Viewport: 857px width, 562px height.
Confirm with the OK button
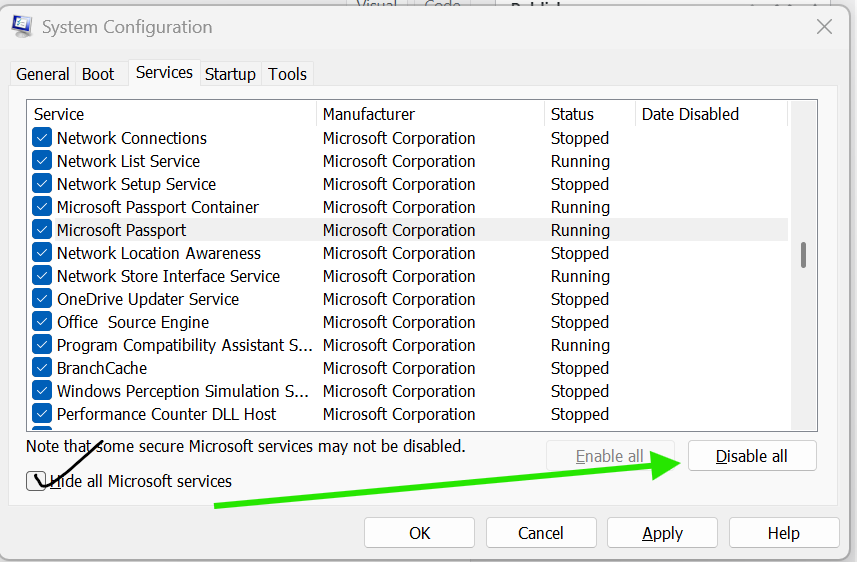[x=419, y=533]
